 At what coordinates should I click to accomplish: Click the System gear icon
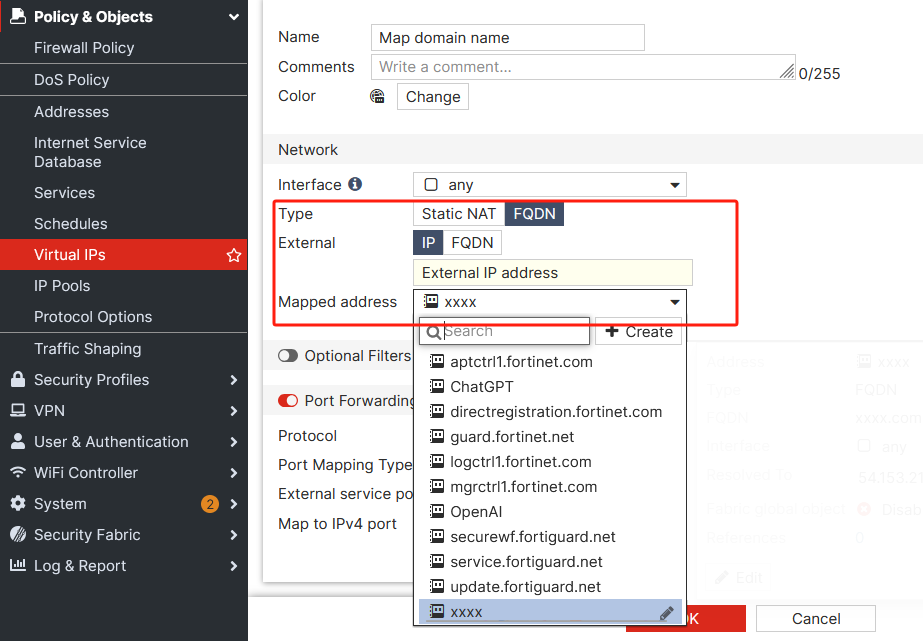pyautogui.click(x=18, y=503)
